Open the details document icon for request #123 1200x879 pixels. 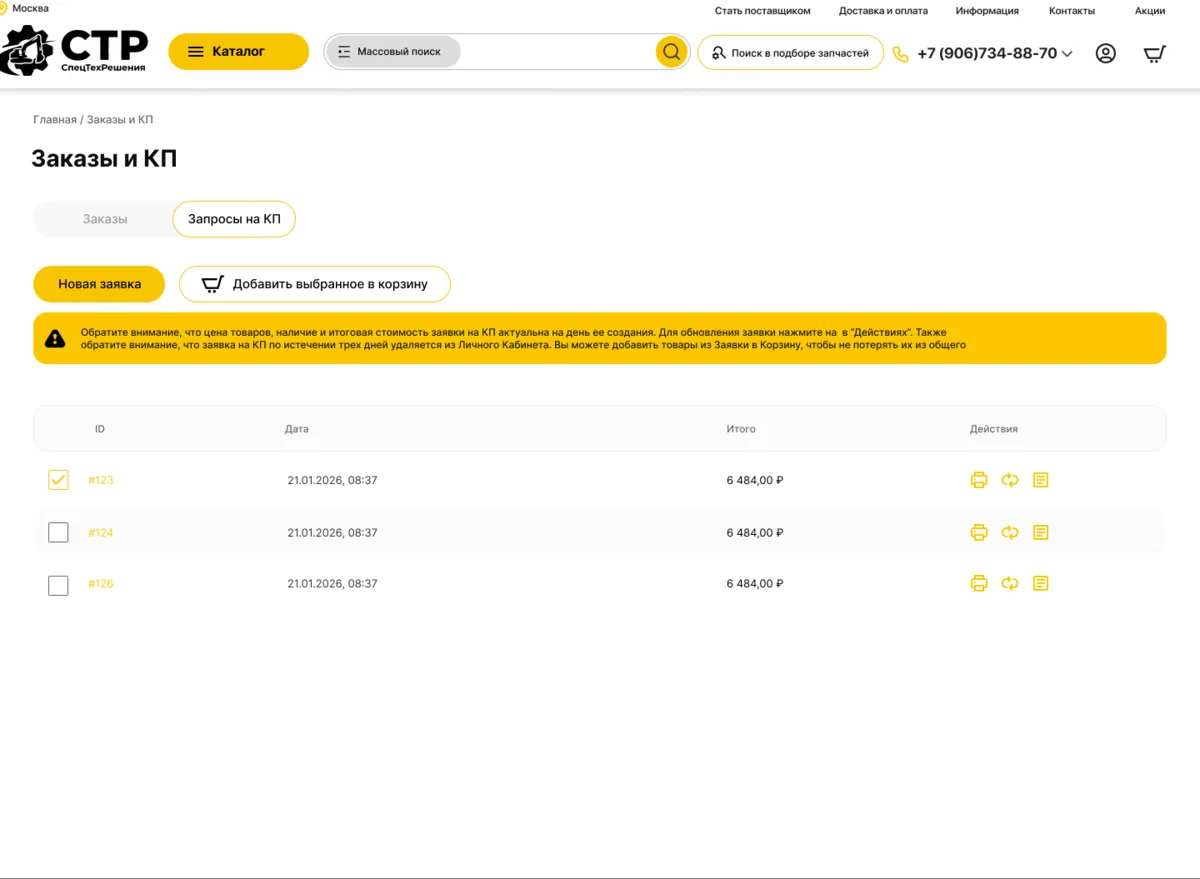tap(1041, 480)
